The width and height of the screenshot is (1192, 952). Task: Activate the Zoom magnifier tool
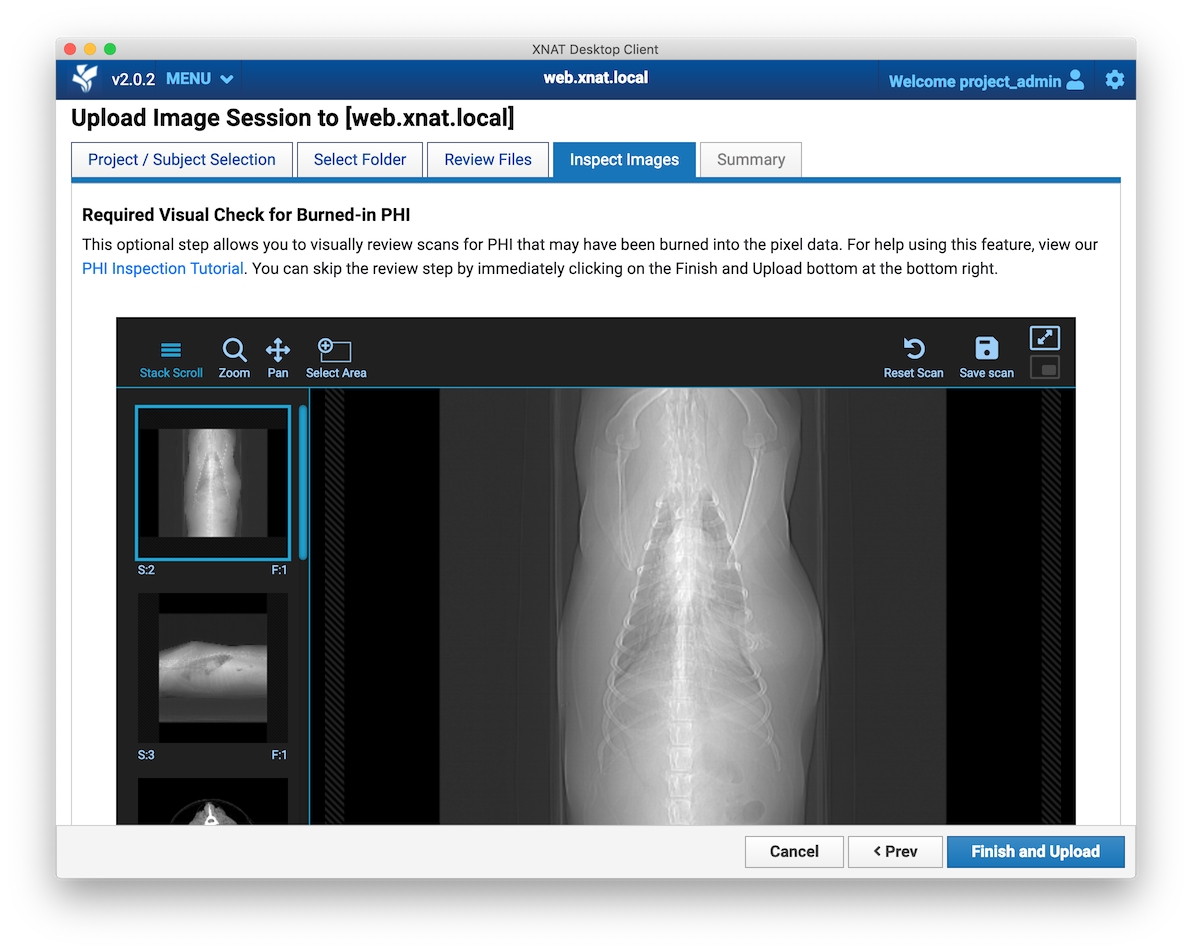[234, 359]
